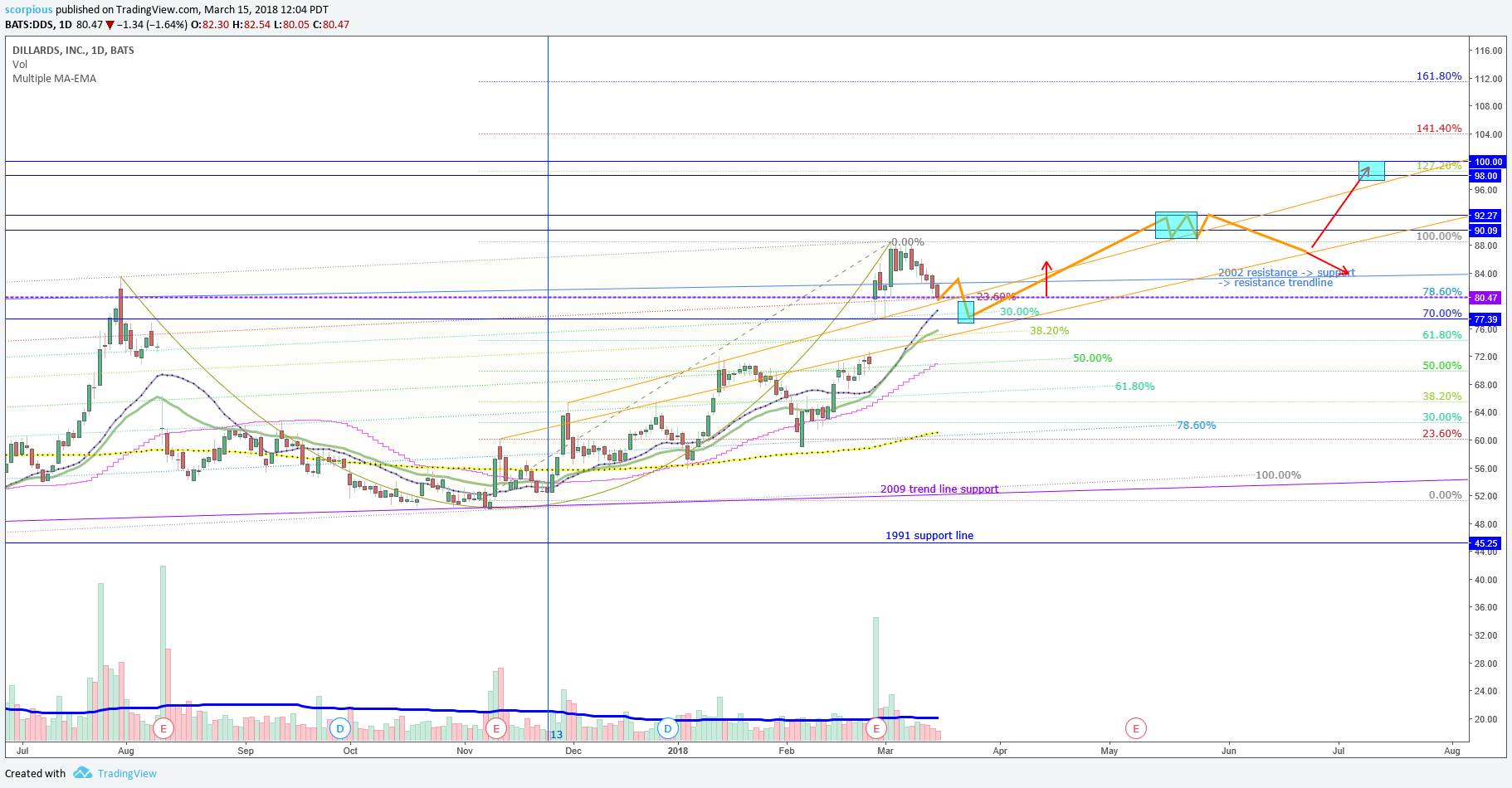Select the 141.40% Fibonacci label
The width and height of the screenshot is (1512, 788).
pos(1439,129)
